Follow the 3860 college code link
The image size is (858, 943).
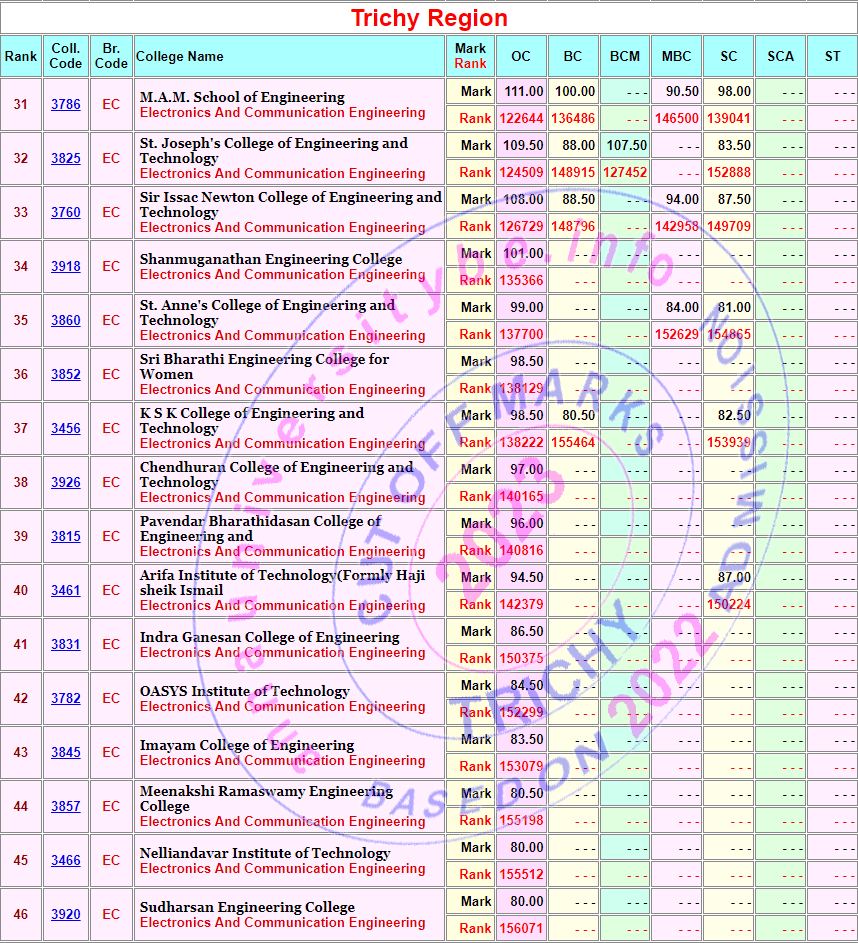tap(66, 321)
